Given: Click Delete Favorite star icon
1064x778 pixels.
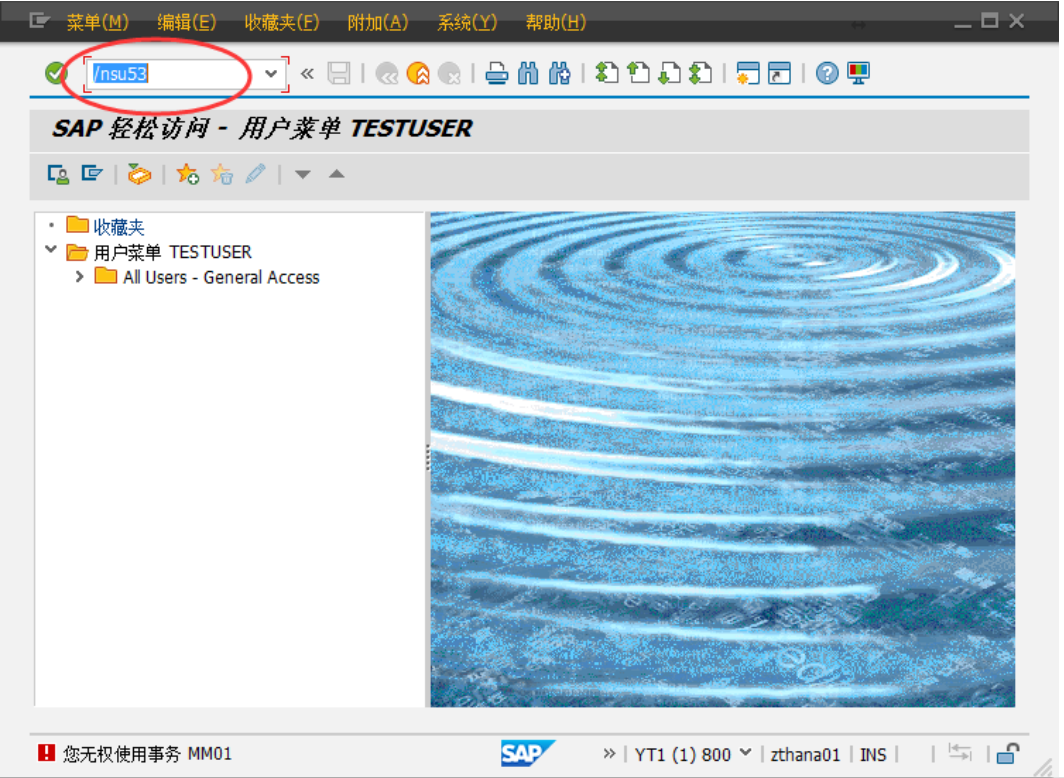Looking at the screenshot, I should pyautogui.click(x=221, y=174).
